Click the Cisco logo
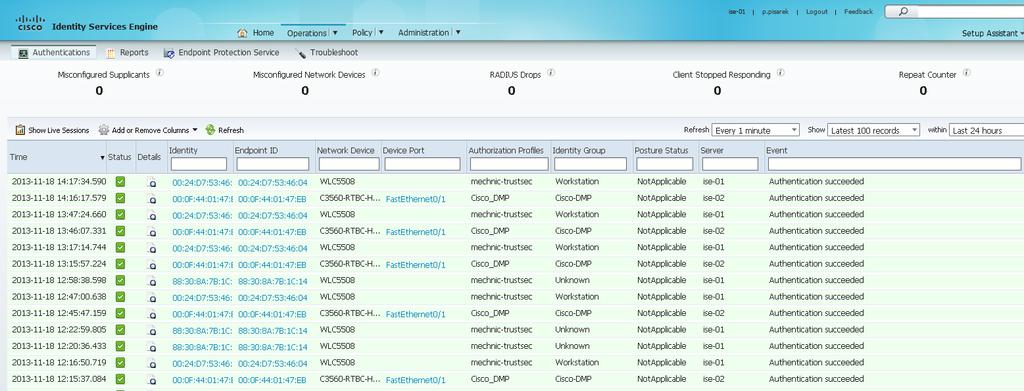1024x391 pixels. (30, 23)
